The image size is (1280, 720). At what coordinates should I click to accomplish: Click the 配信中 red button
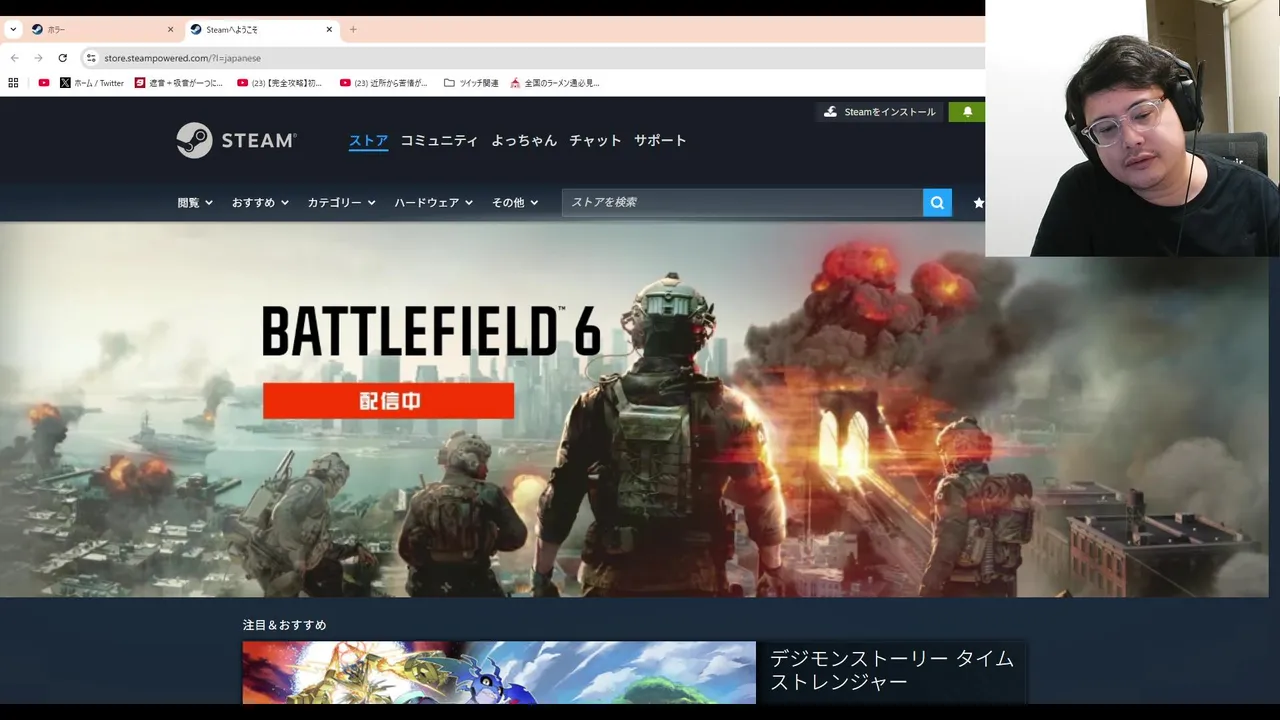coord(388,401)
